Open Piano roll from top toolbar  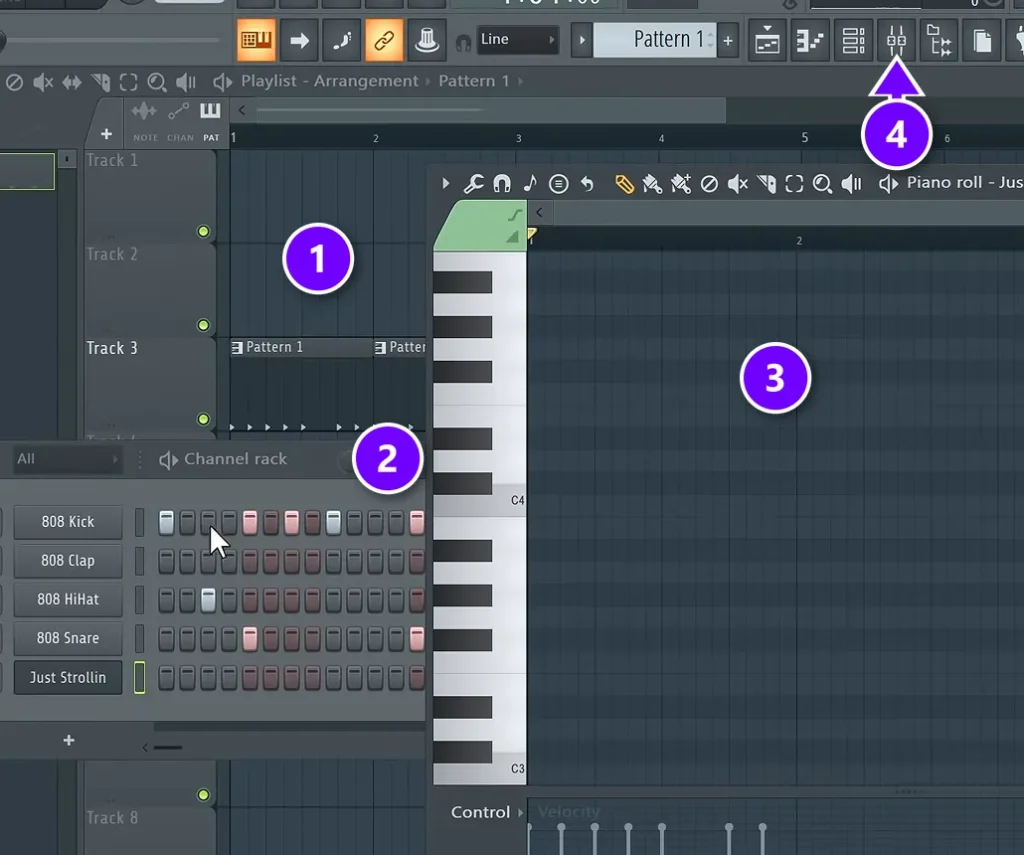pos(810,40)
